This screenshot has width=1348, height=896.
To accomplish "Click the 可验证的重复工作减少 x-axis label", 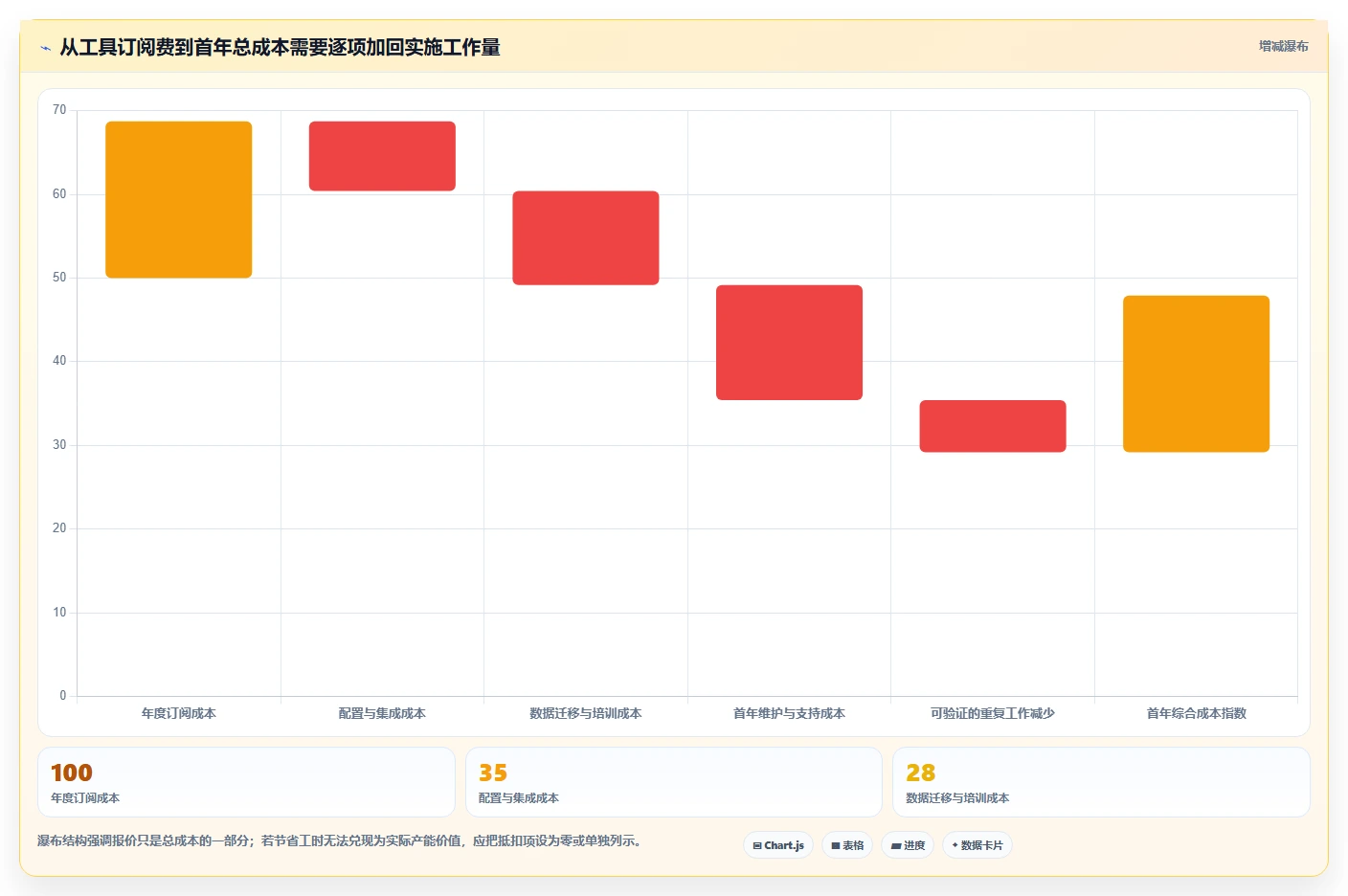I will click(x=993, y=713).
